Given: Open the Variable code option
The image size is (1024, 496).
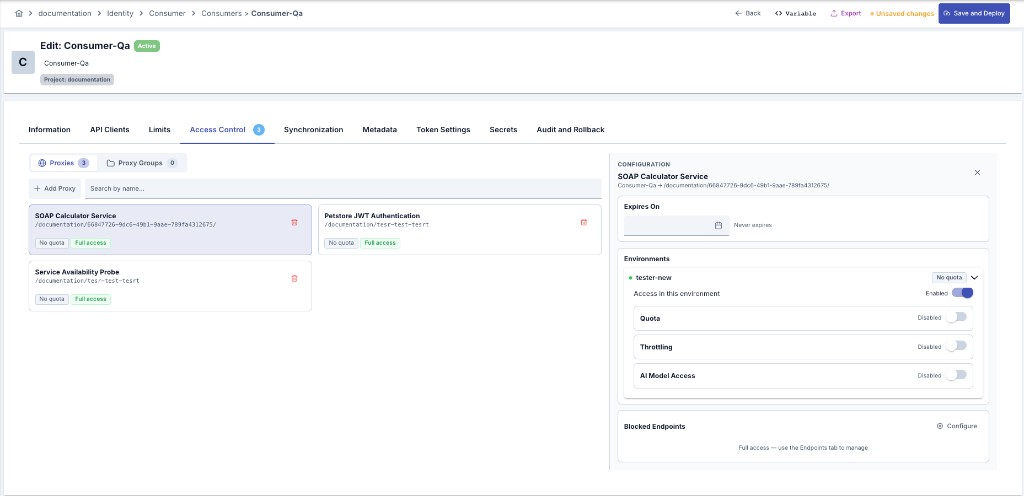Looking at the screenshot, I should click(795, 13).
